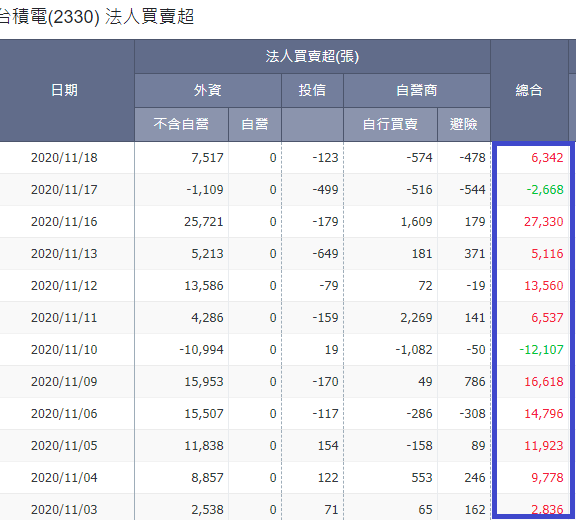Select date cell 2020/11/13
This screenshot has height=520, width=576.
tap(64, 254)
